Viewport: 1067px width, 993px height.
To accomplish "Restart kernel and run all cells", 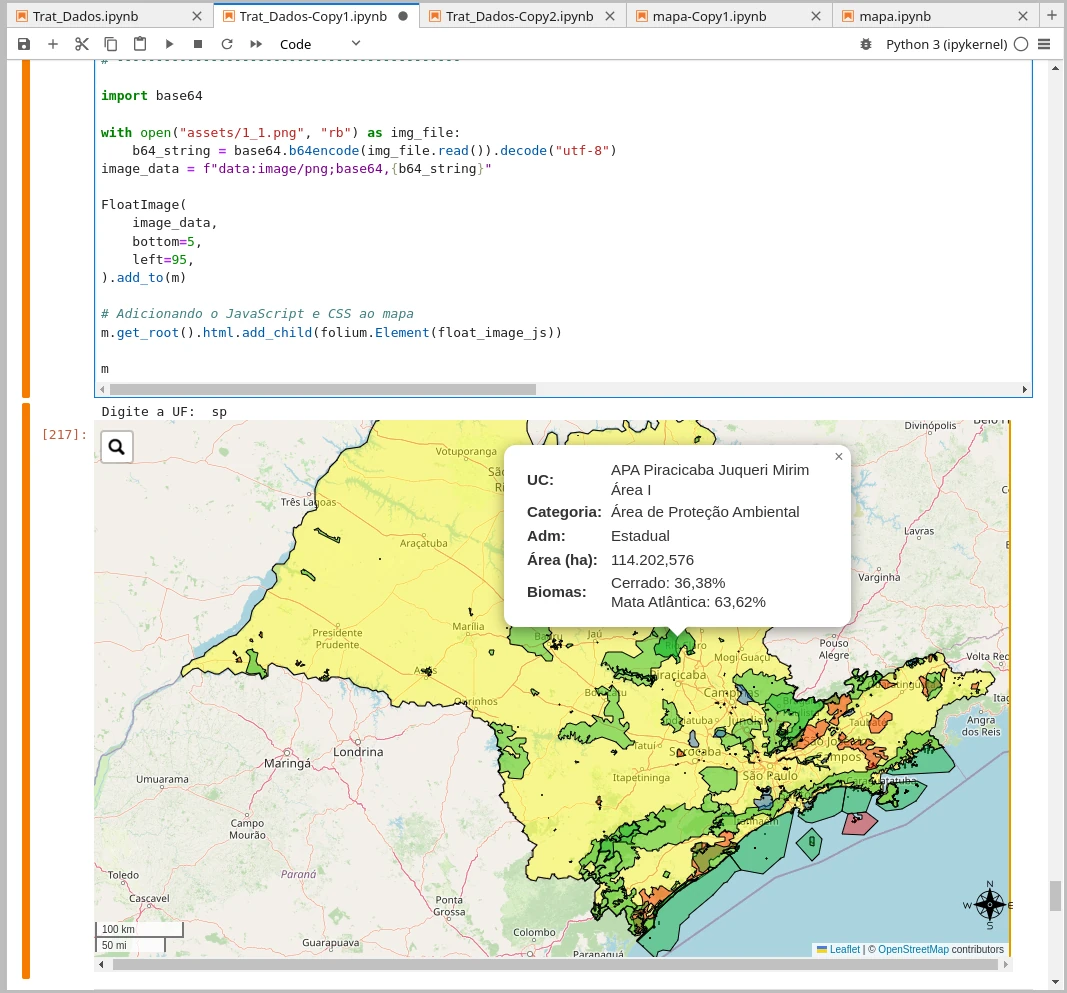I will coord(256,44).
